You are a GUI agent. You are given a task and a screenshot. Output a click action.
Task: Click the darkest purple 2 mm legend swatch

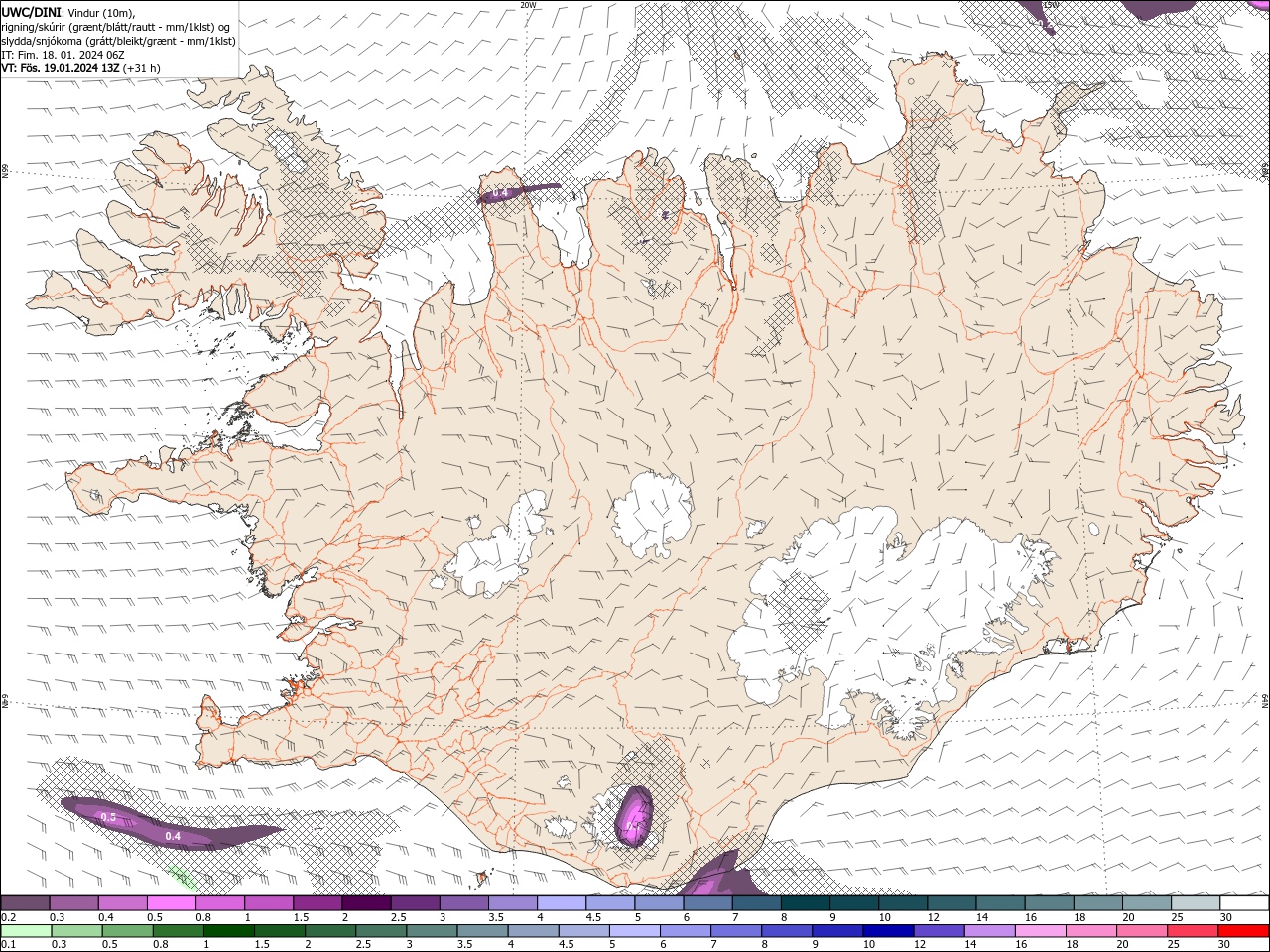click(366, 903)
